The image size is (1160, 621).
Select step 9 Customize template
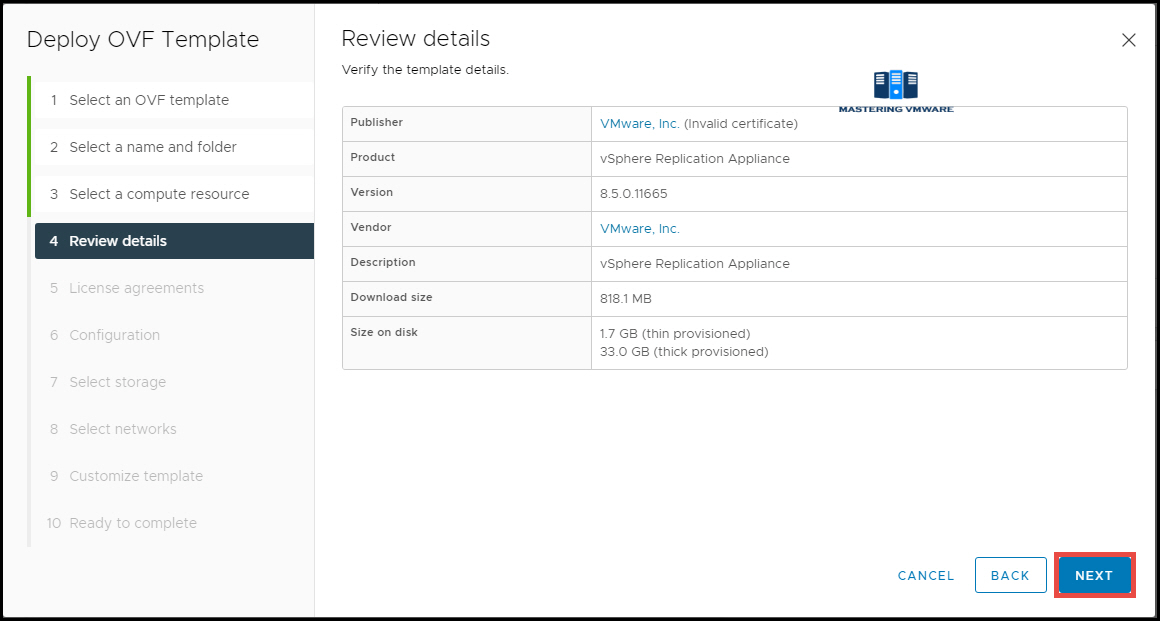pos(174,476)
